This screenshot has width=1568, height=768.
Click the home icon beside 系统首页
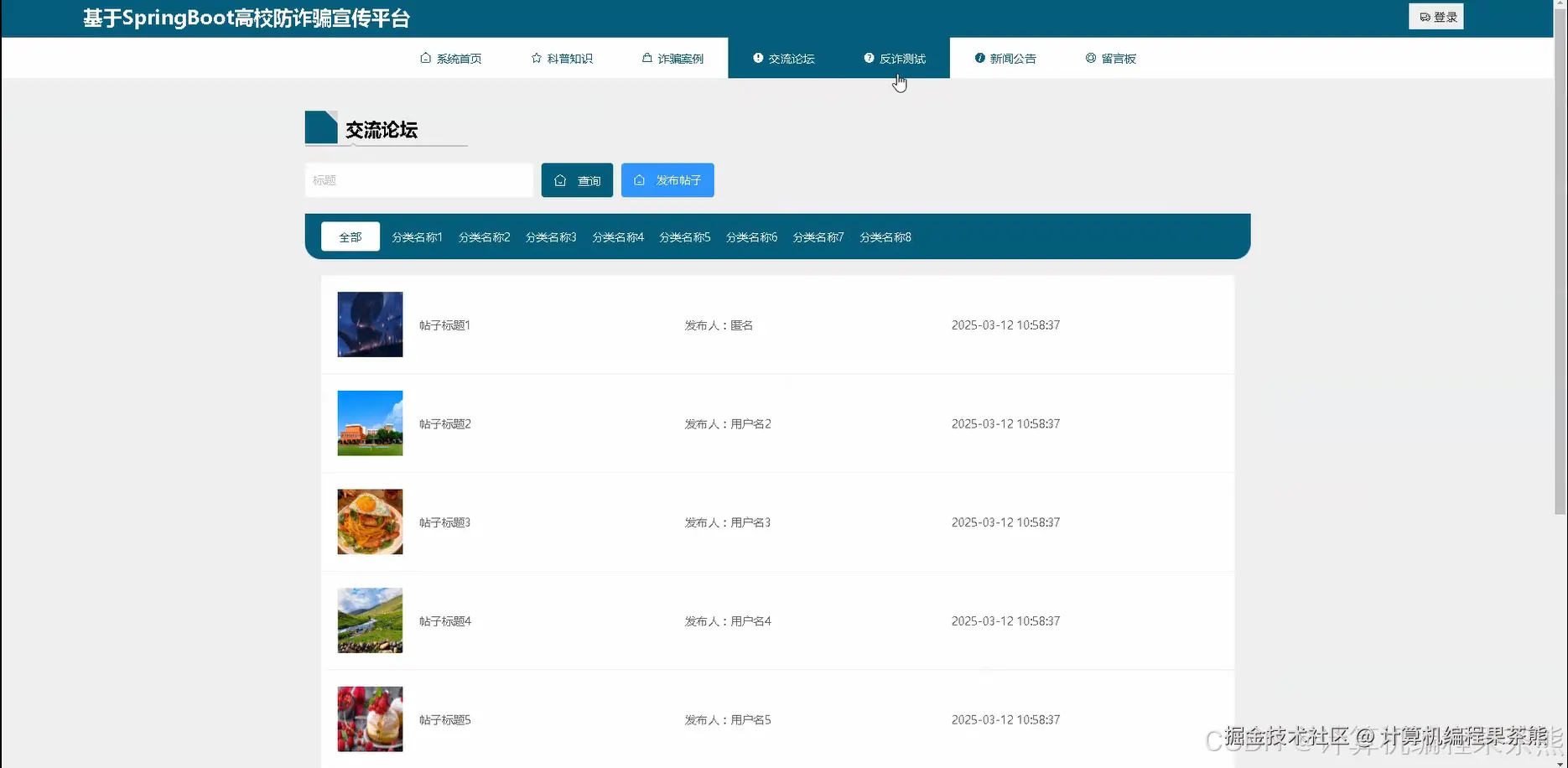[424, 58]
